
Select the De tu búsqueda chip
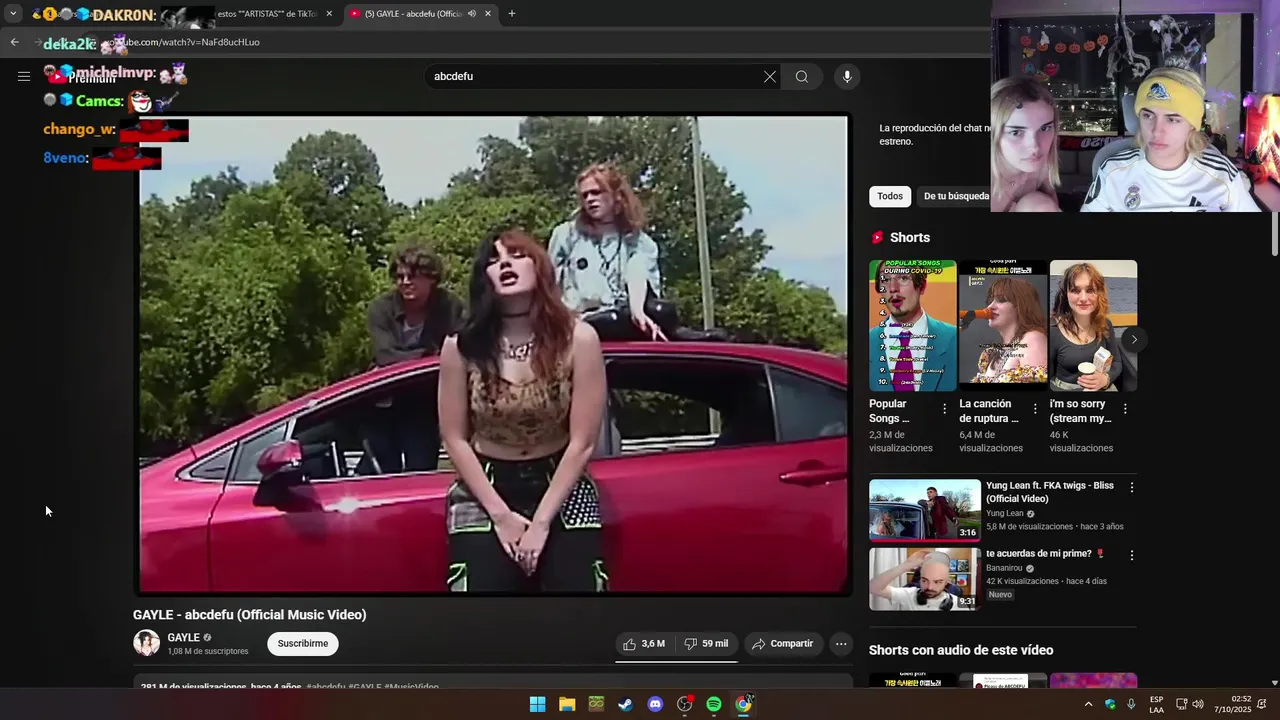click(x=956, y=196)
